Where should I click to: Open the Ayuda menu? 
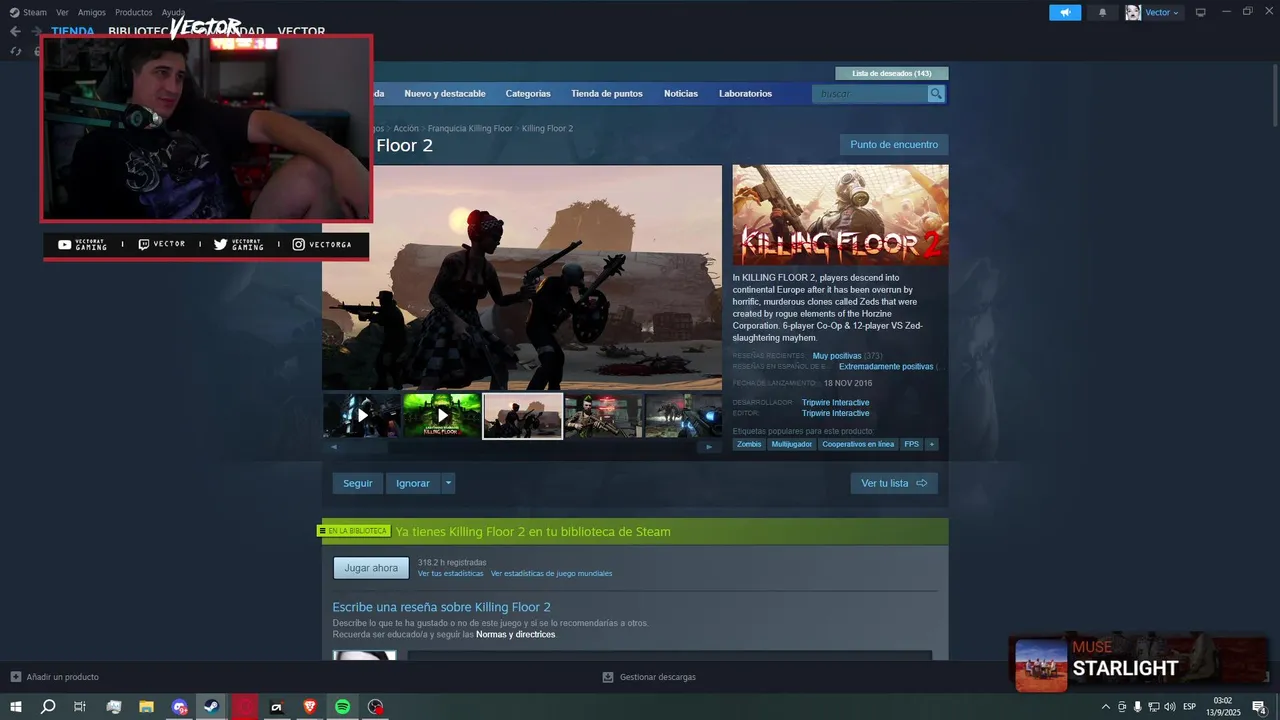pos(174,12)
